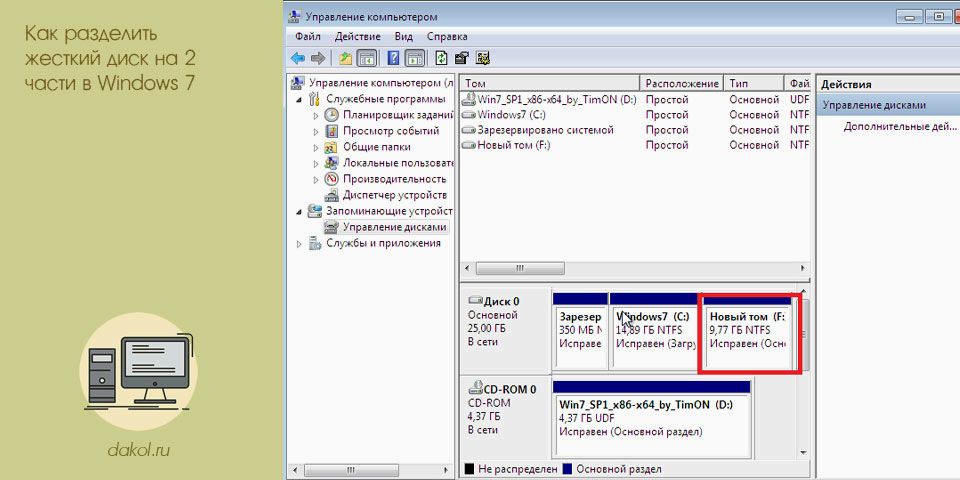This screenshot has width=960, height=480.
Task: Expand the Планировщик заданий node
Action: tap(316, 115)
